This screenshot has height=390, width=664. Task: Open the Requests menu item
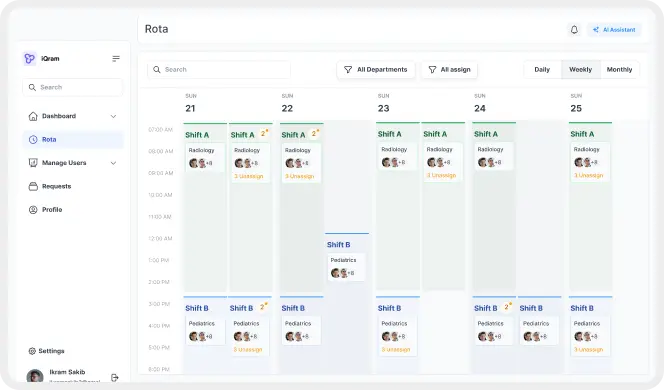coord(72,186)
